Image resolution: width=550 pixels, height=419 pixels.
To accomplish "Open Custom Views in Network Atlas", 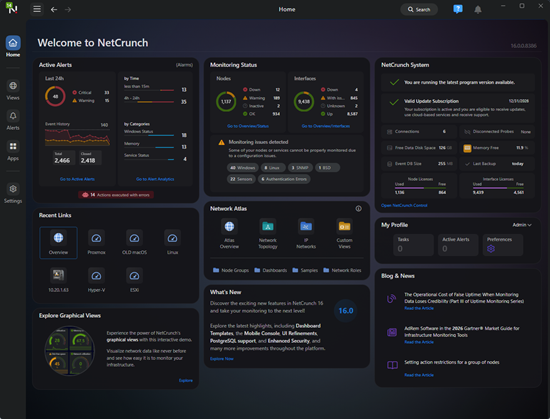I will (x=344, y=234).
